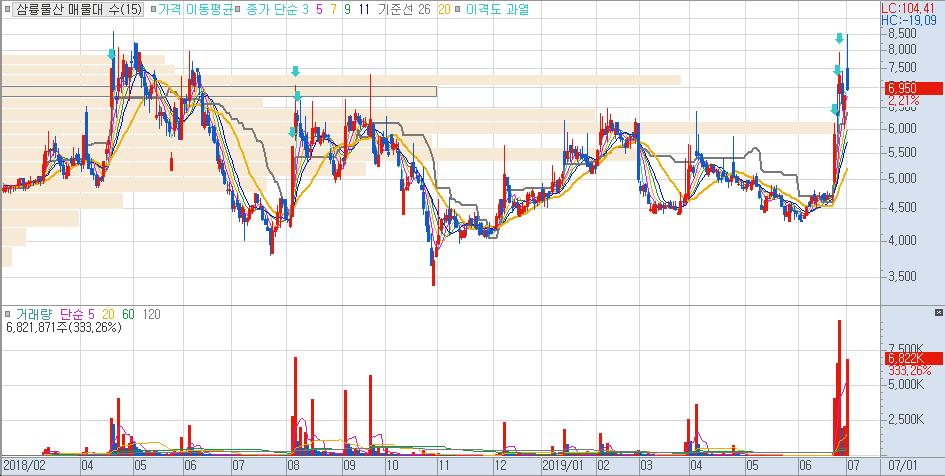
Task: Click the 기준선 26 legend label
Action: [x=404, y=10]
